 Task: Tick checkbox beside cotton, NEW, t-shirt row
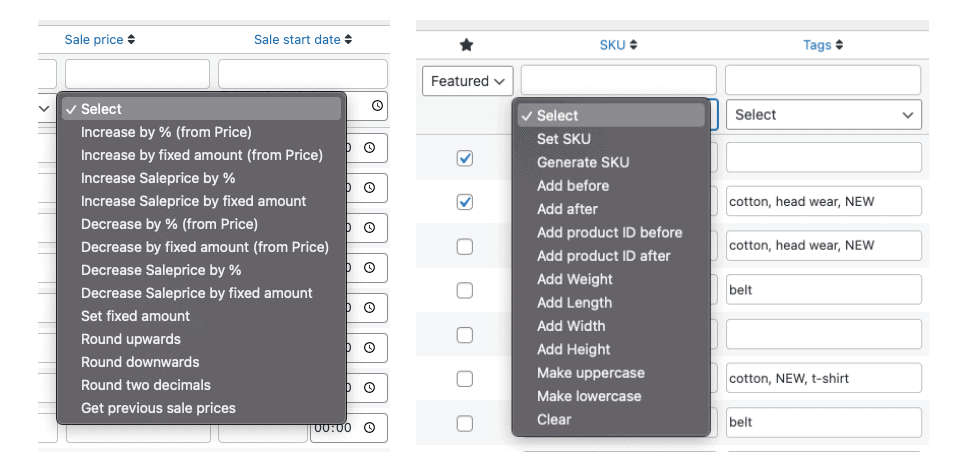(x=465, y=379)
